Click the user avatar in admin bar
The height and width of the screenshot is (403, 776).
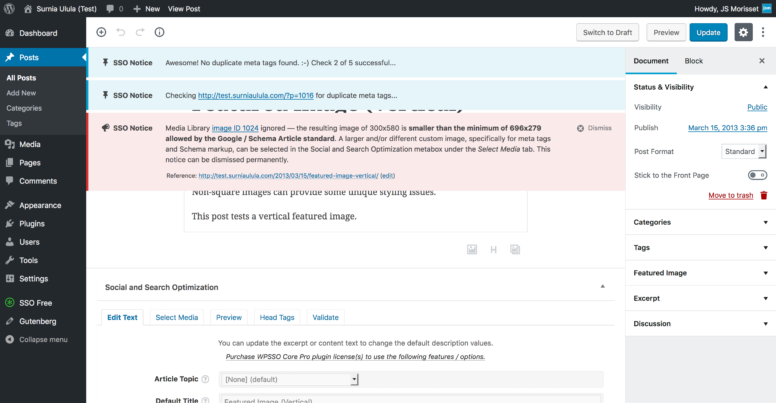767,8
